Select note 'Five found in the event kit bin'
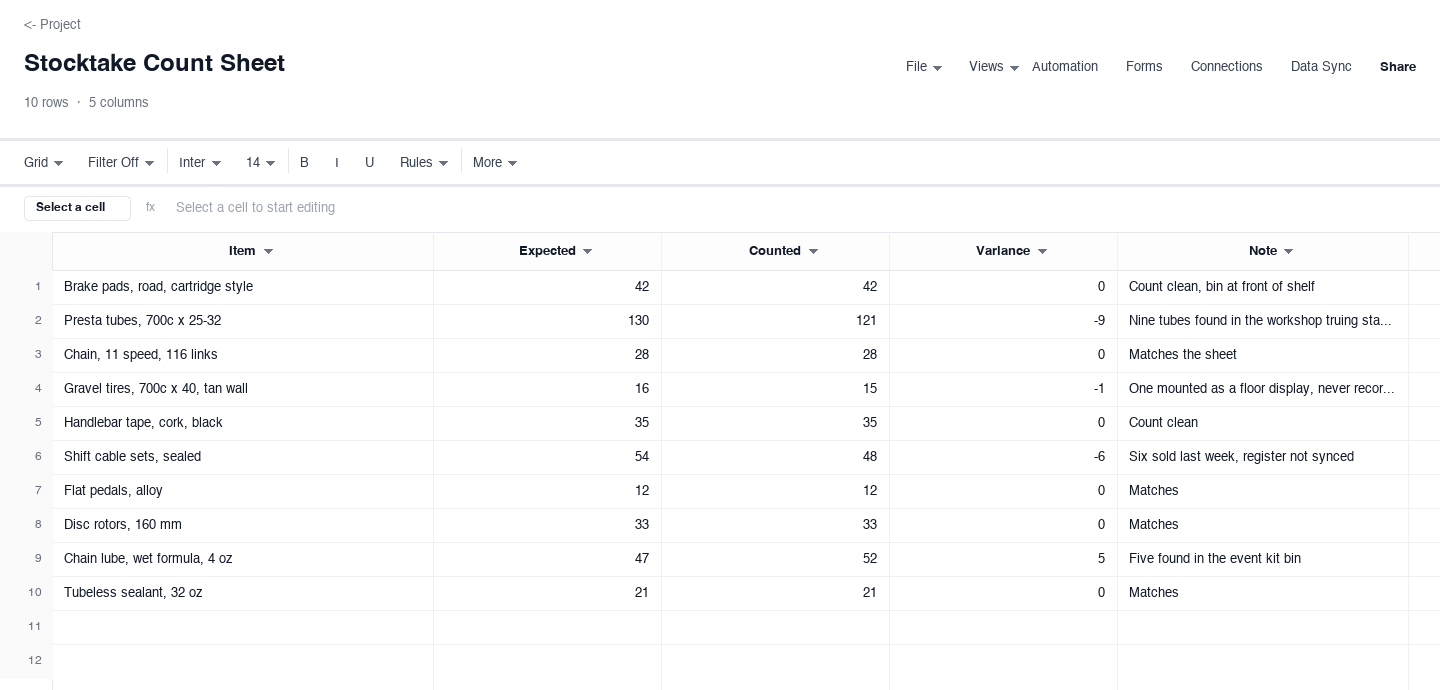Image resolution: width=1440 pixels, height=690 pixels. [x=1263, y=559]
